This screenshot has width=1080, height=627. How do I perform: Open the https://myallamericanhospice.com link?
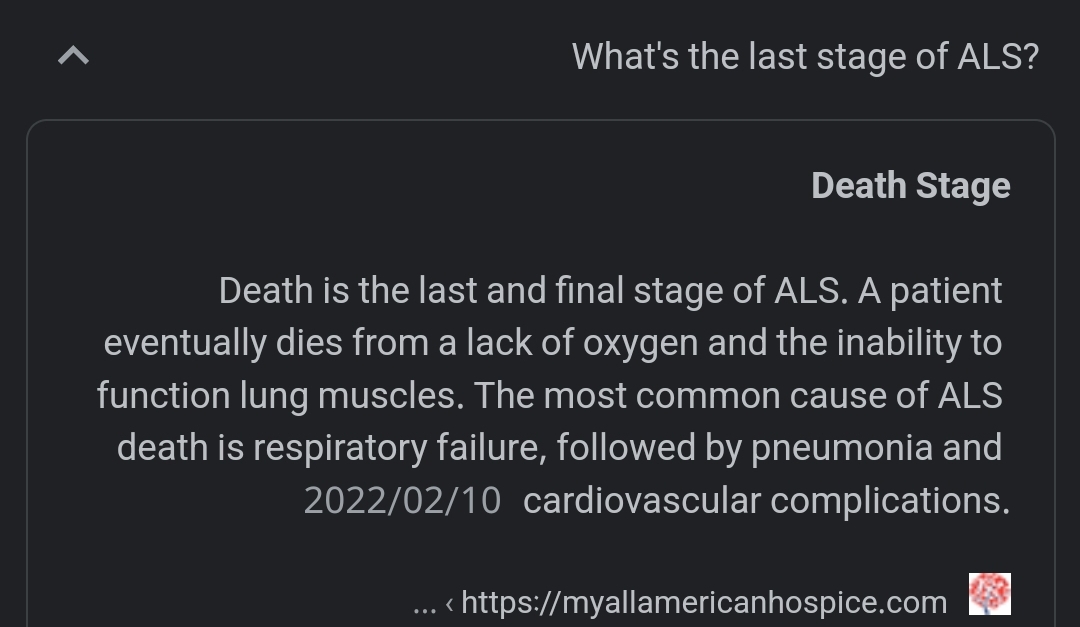click(x=704, y=603)
